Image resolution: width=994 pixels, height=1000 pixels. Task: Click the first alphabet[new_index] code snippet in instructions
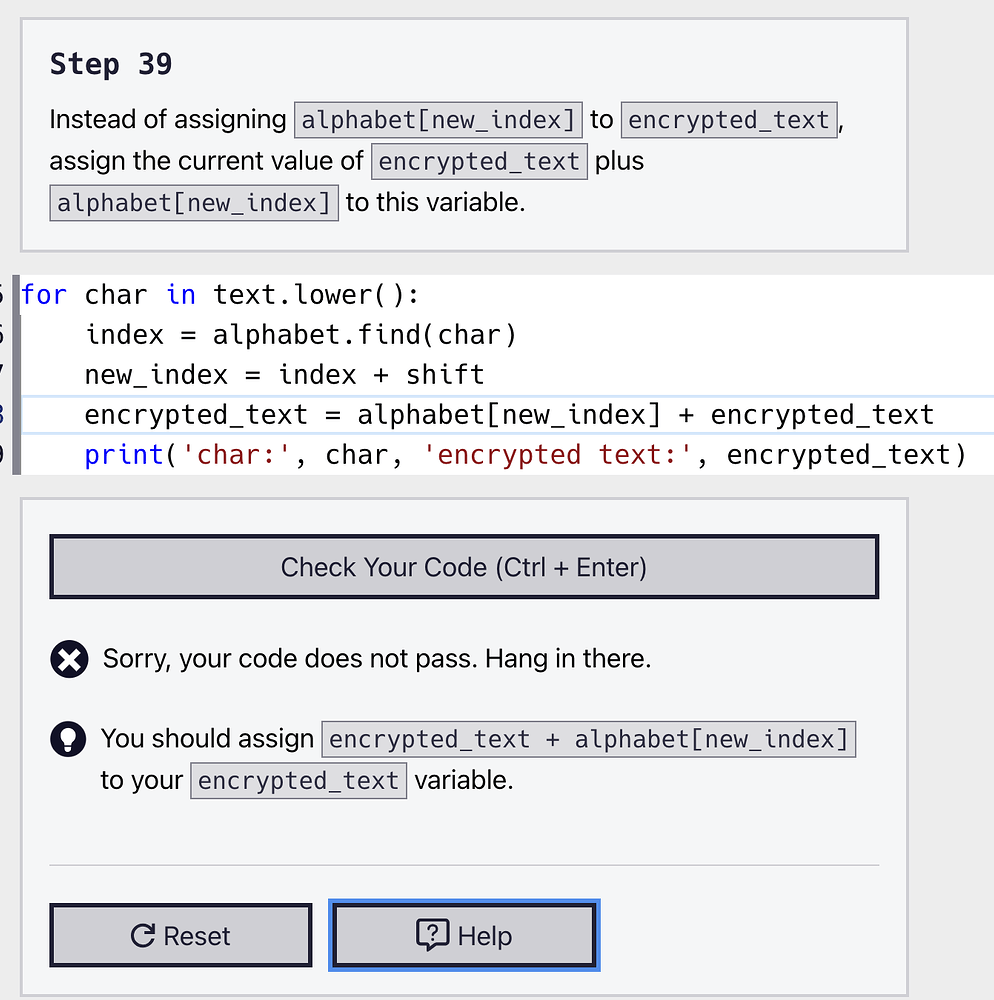click(x=438, y=120)
